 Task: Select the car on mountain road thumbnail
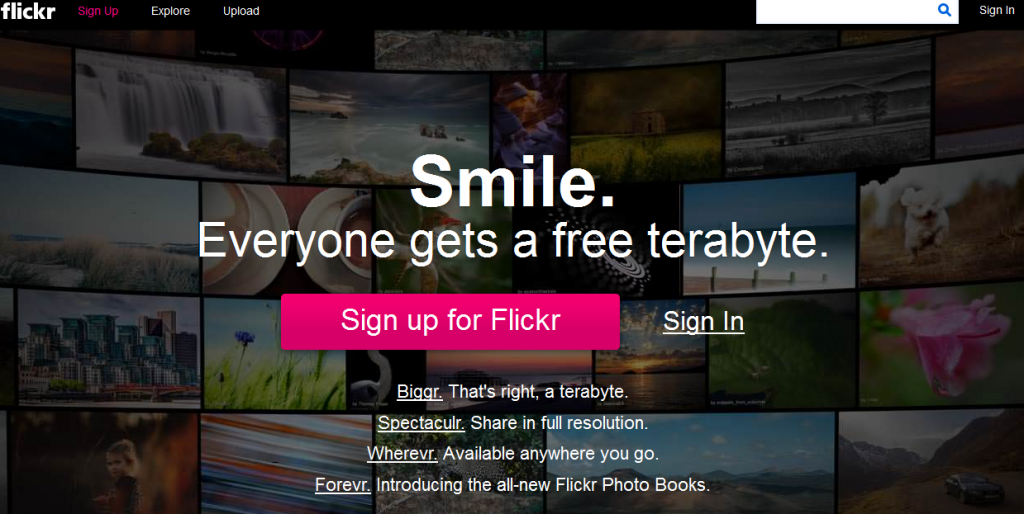pos(931,460)
